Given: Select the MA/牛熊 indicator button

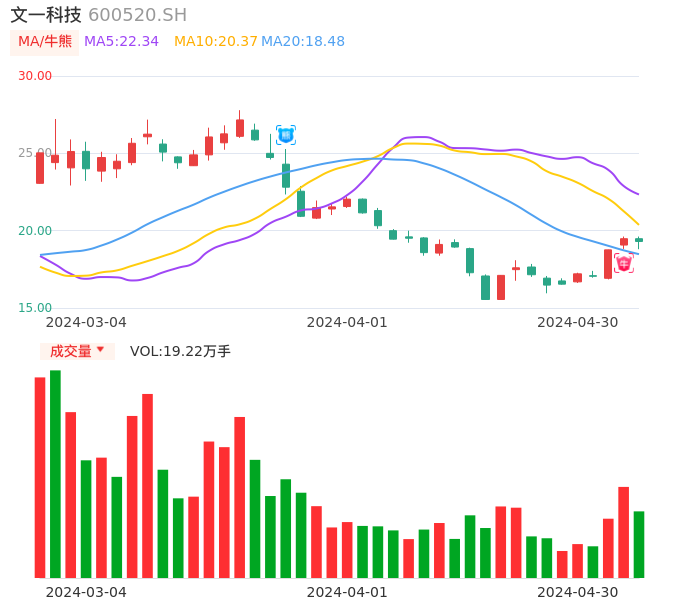Looking at the screenshot, I should click(45, 42).
